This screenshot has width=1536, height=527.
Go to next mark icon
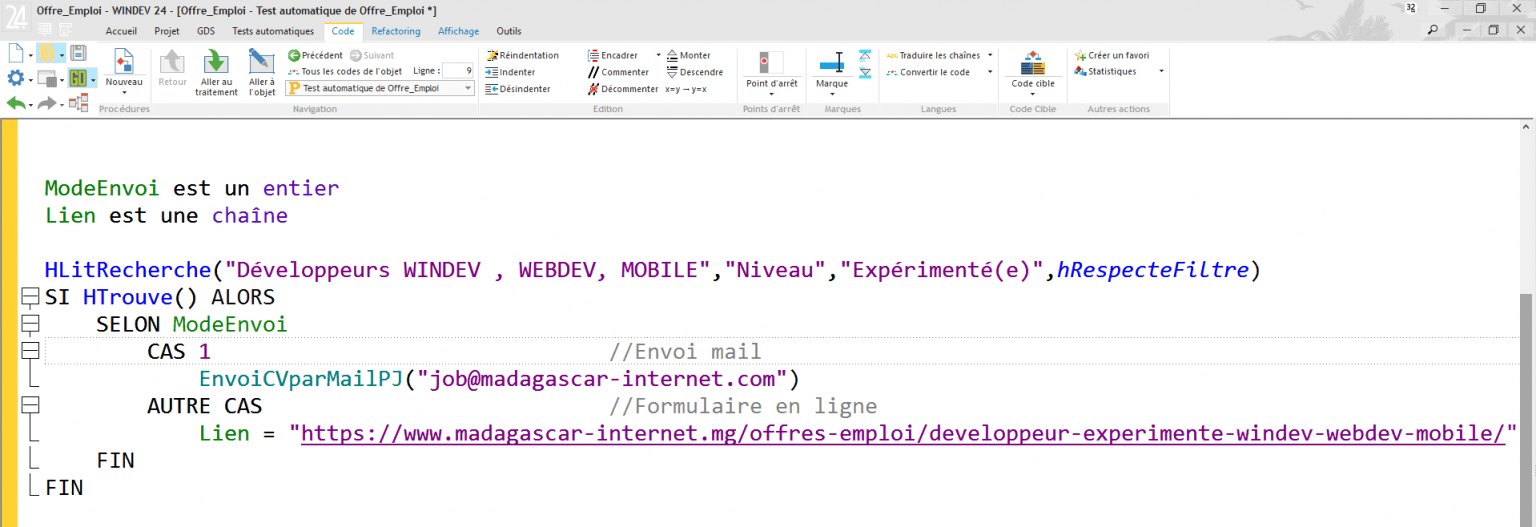(865, 72)
